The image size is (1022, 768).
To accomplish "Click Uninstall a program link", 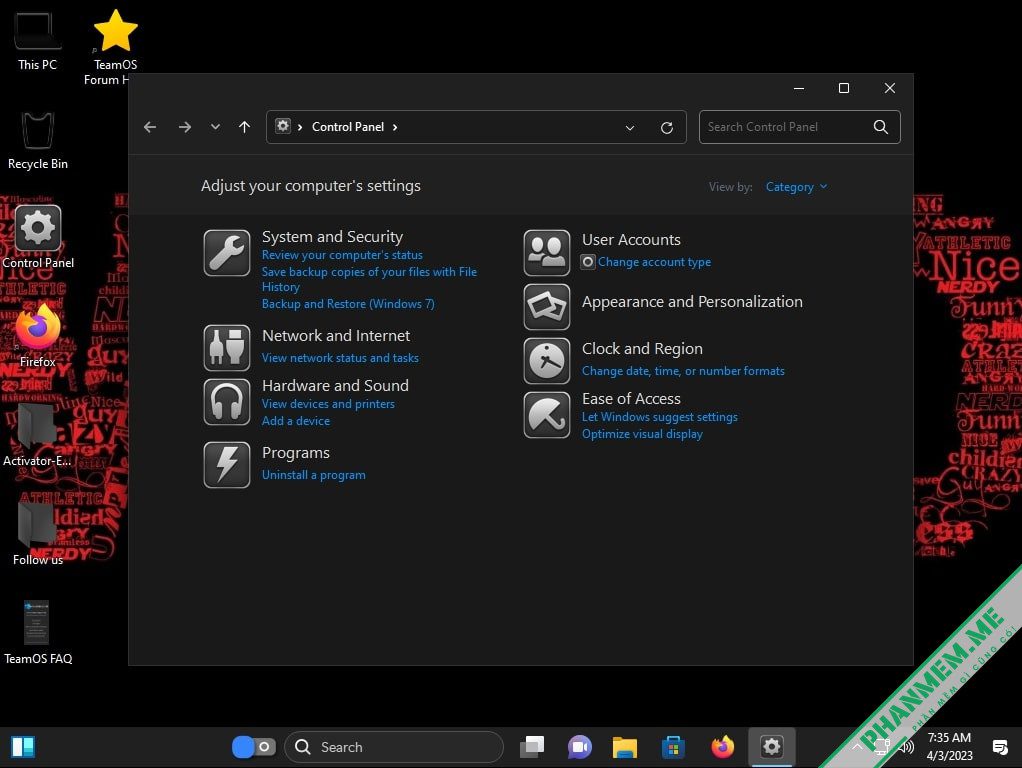I will [x=314, y=475].
